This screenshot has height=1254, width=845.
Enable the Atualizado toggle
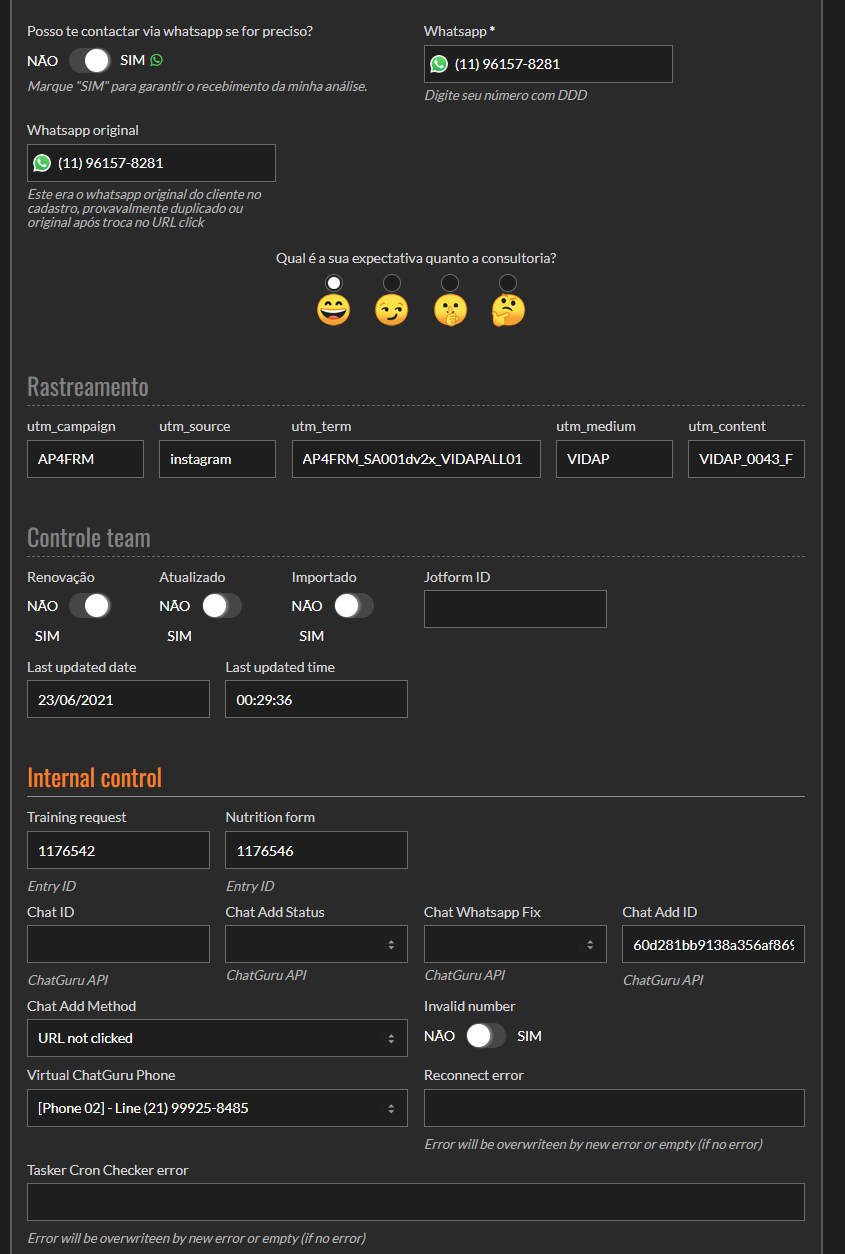click(x=221, y=606)
